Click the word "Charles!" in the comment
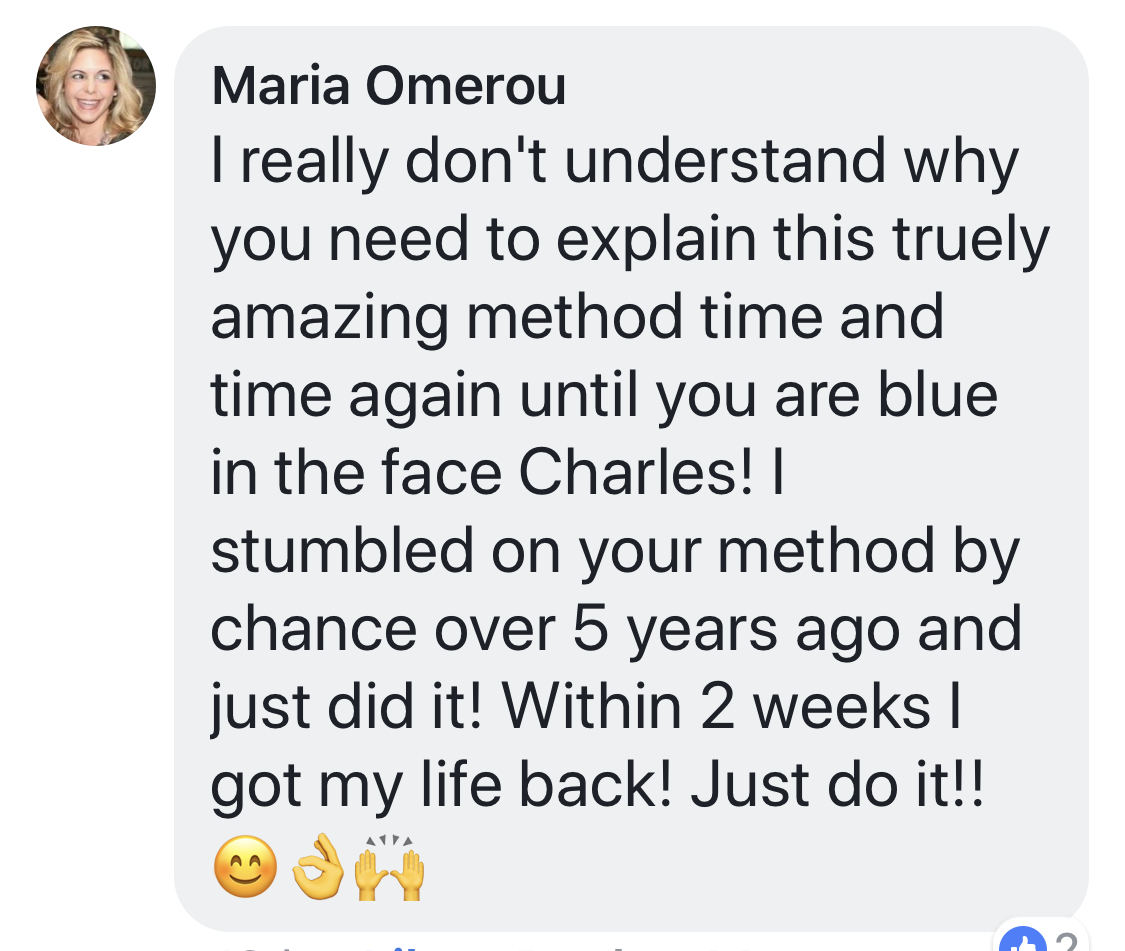1125x951 pixels. coord(636,472)
